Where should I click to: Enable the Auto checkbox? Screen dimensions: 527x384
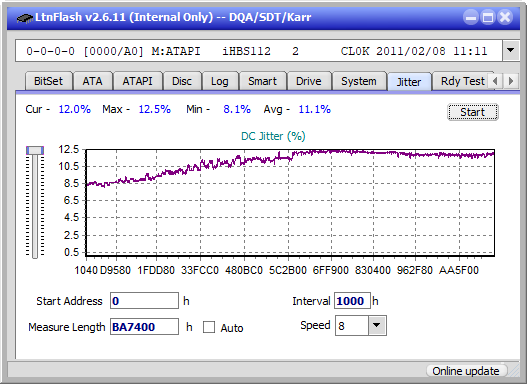[209, 327]
